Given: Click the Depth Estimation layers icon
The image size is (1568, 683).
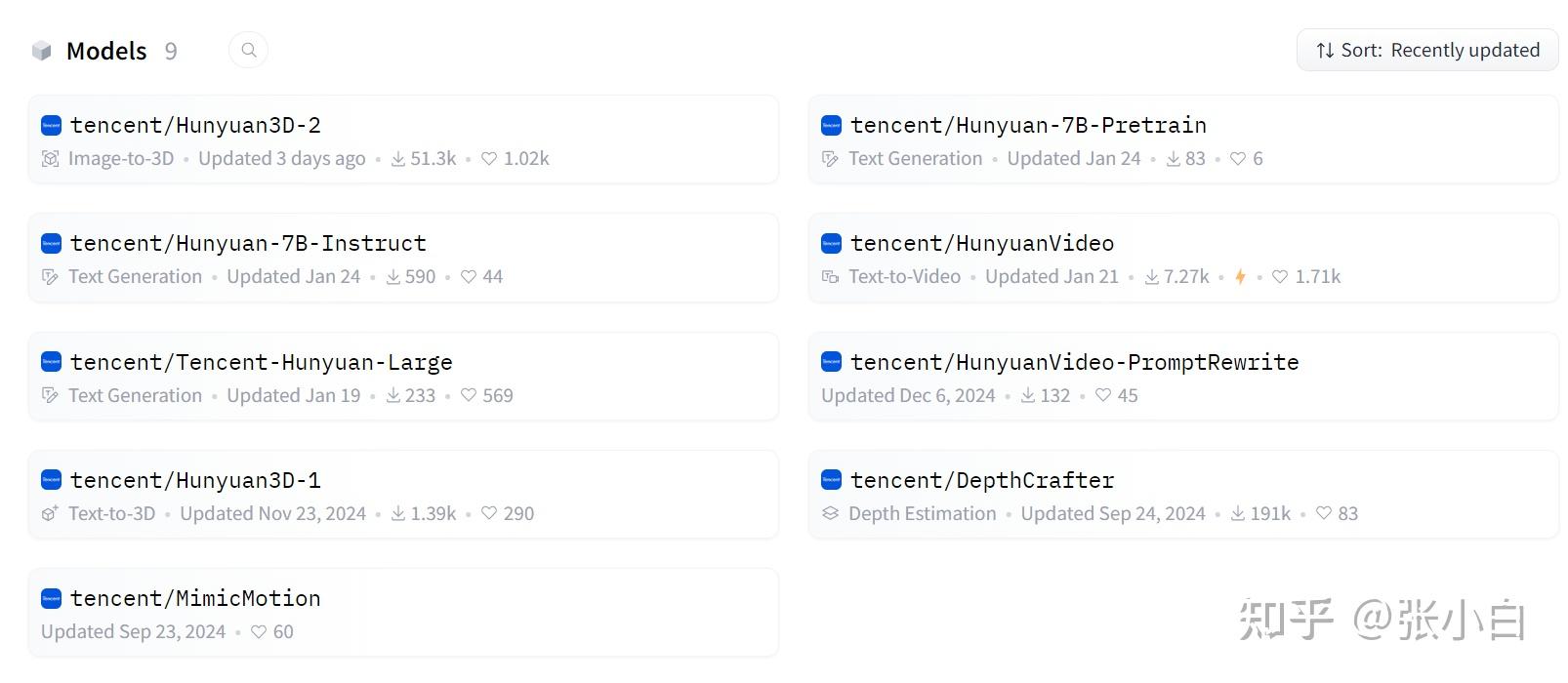Looking at the screenshot, I should point(830,513).
